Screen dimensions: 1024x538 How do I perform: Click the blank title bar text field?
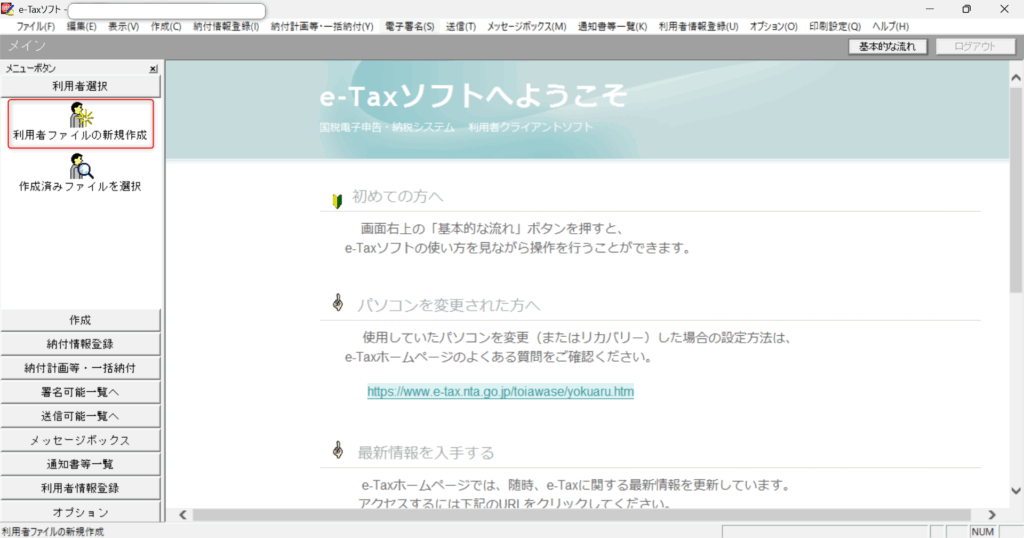[167, 10]
